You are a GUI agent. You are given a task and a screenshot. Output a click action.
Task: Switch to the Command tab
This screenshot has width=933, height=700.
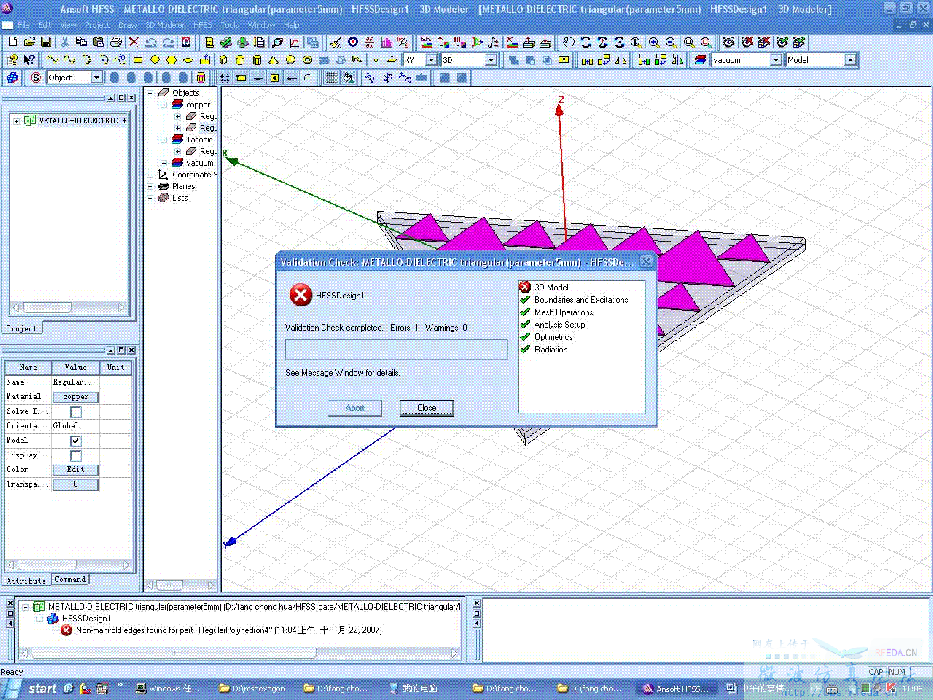(x=70, y=579)
